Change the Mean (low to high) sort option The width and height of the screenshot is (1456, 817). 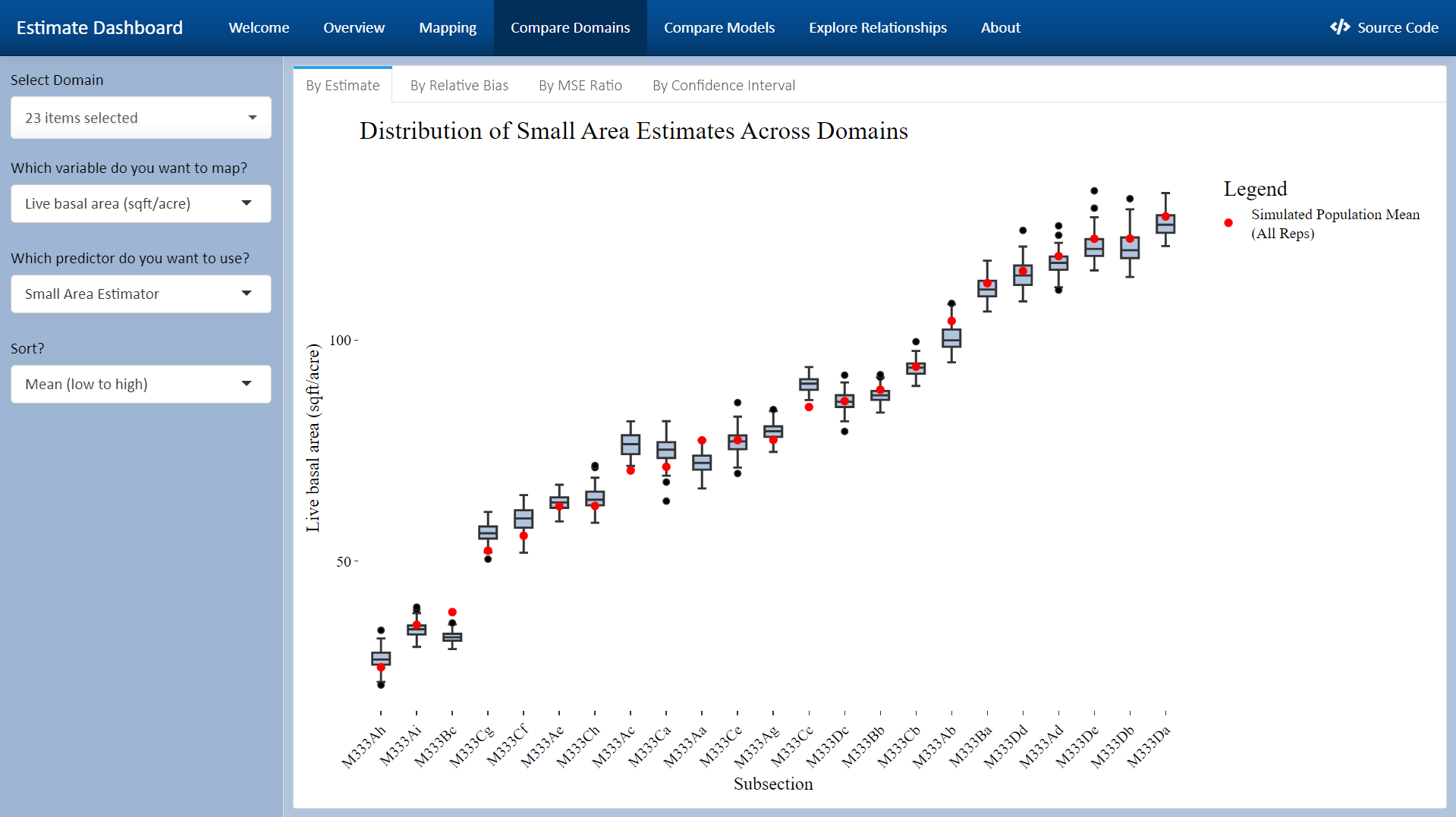point(141,384)
